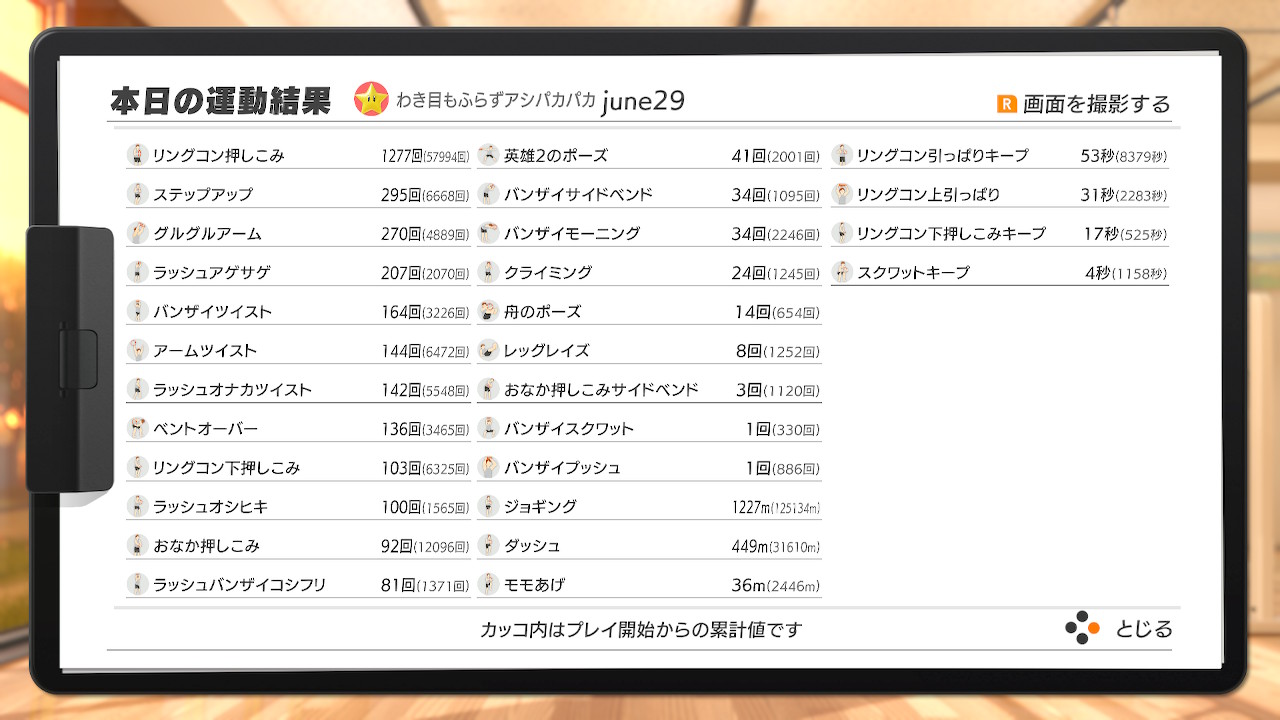Click the ステップアップ exercise icon
This screenshot has width=1280, height=720.
pyautogui.click(x=138, y=194)
